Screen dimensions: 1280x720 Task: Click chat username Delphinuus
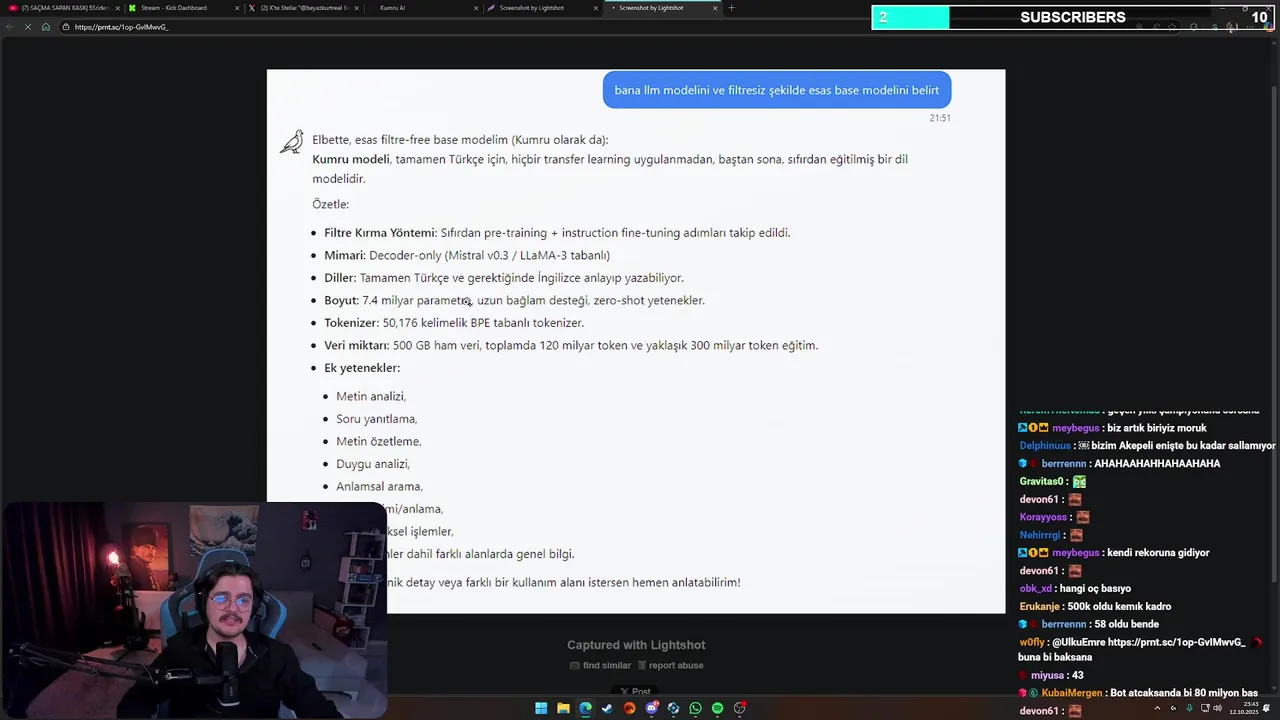(1045, 446)
